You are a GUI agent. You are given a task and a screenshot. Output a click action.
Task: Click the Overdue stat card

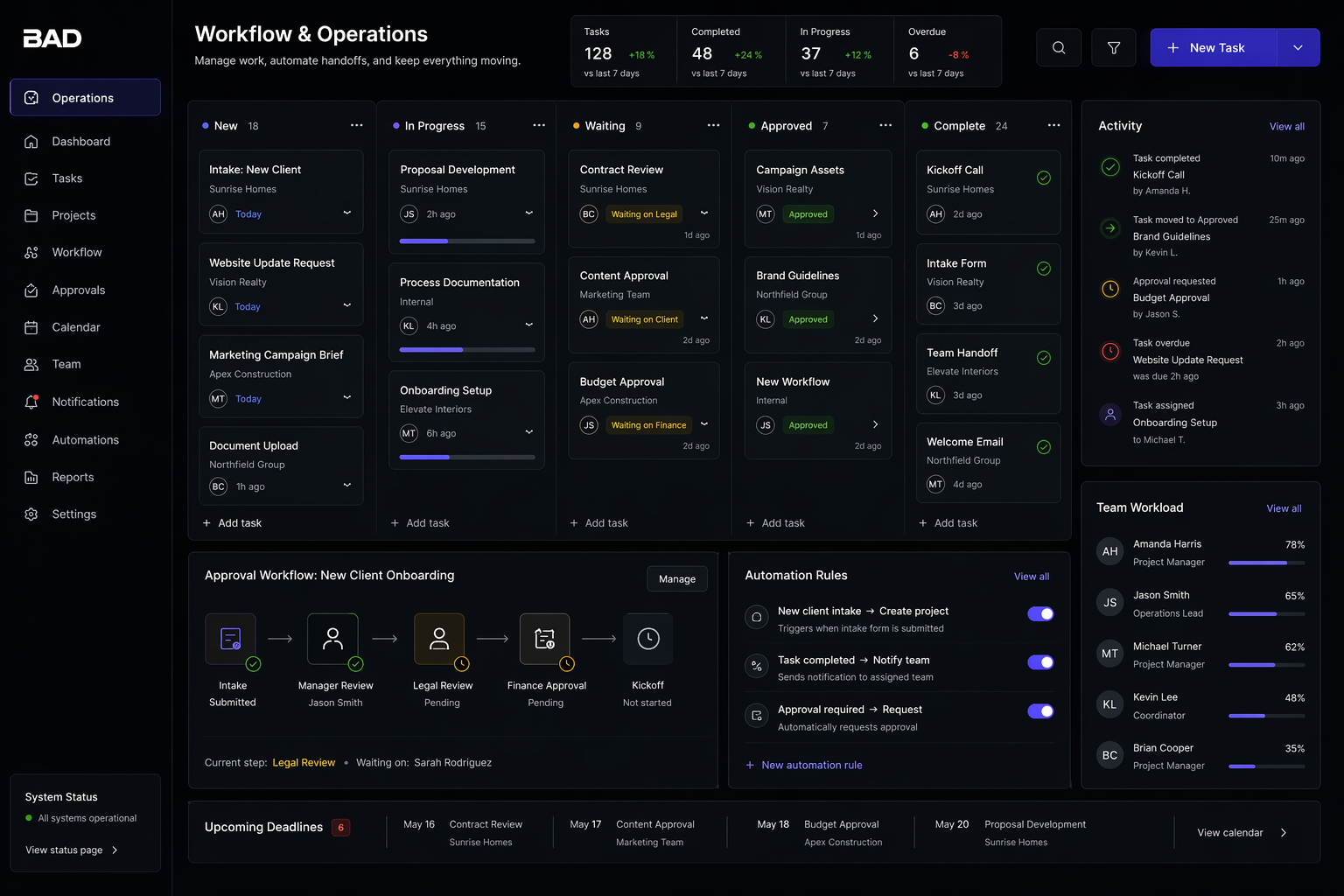coord(948,52)
